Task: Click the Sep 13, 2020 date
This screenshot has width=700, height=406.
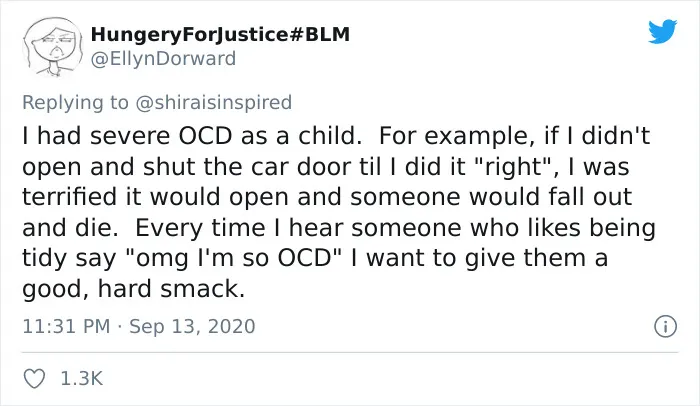Action: [x=192, y=326]
